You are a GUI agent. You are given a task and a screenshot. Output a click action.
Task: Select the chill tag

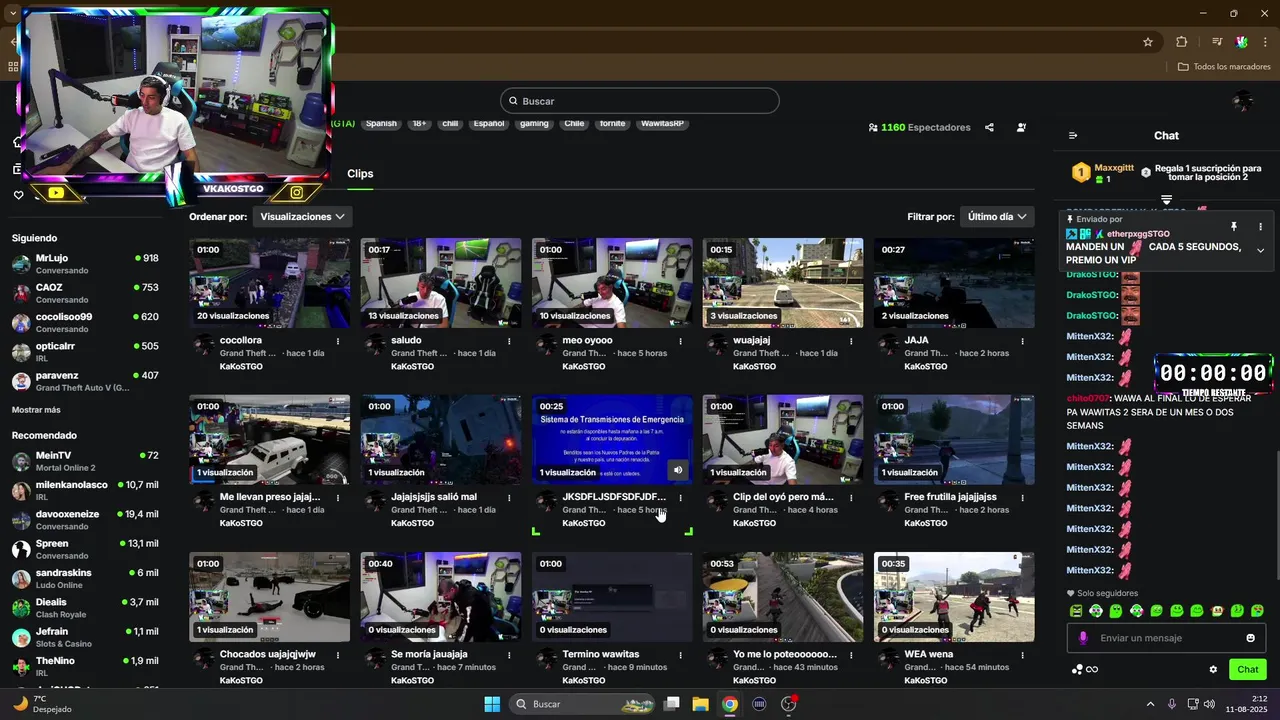450,124
